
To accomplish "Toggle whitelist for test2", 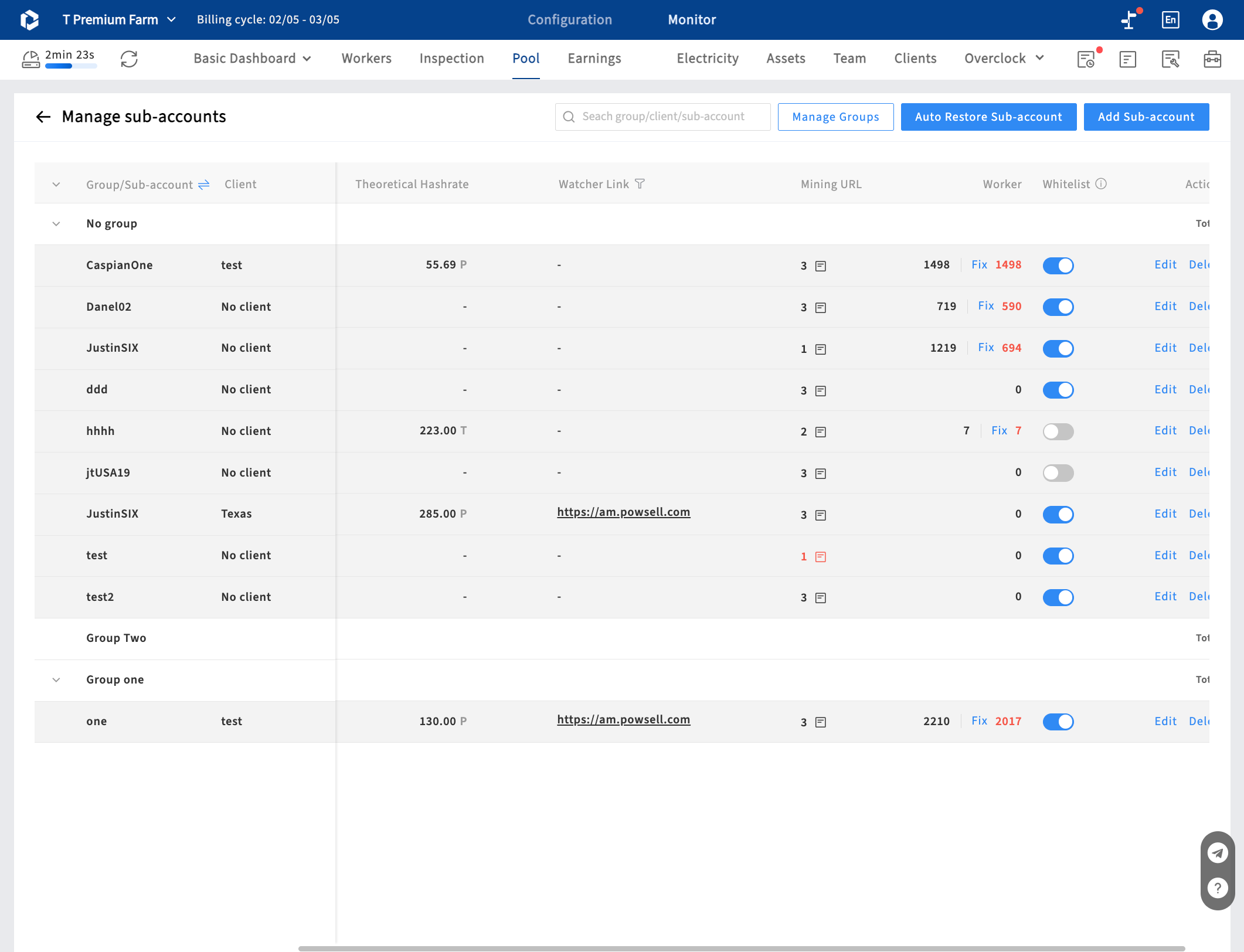I will coord(1058,597).
